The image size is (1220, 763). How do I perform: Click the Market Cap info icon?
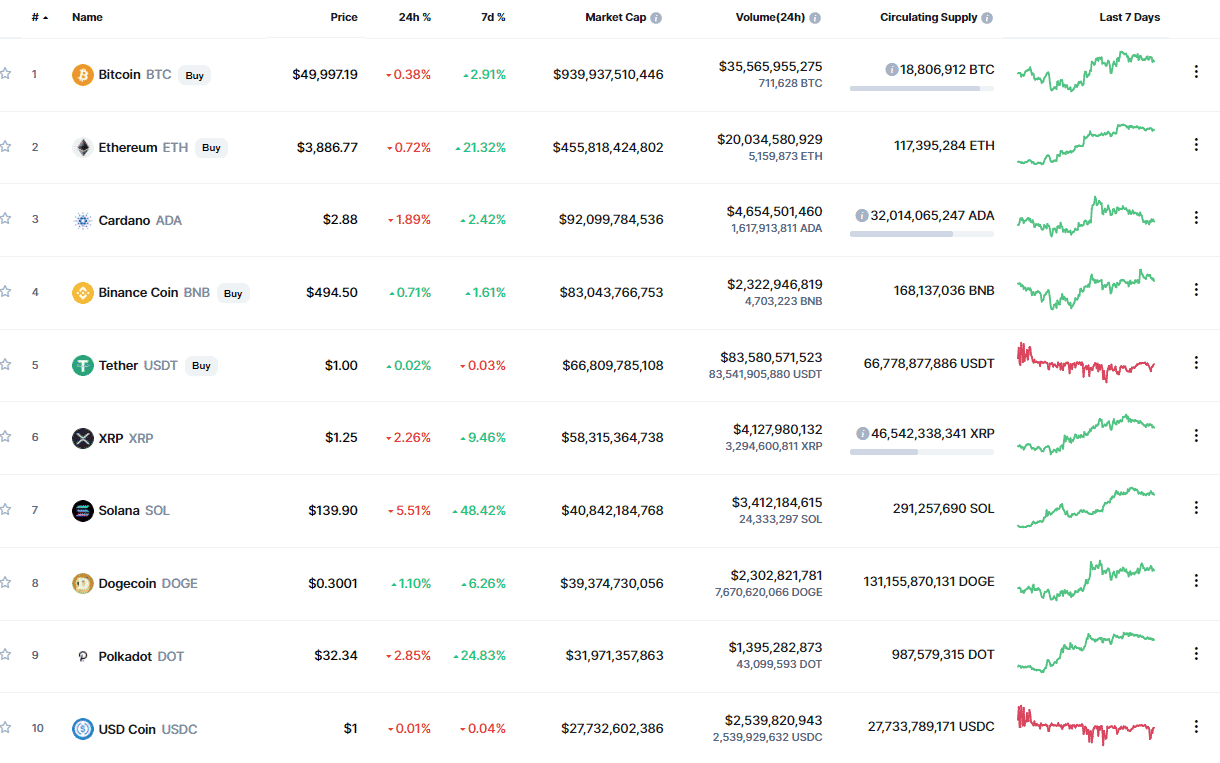656,18
